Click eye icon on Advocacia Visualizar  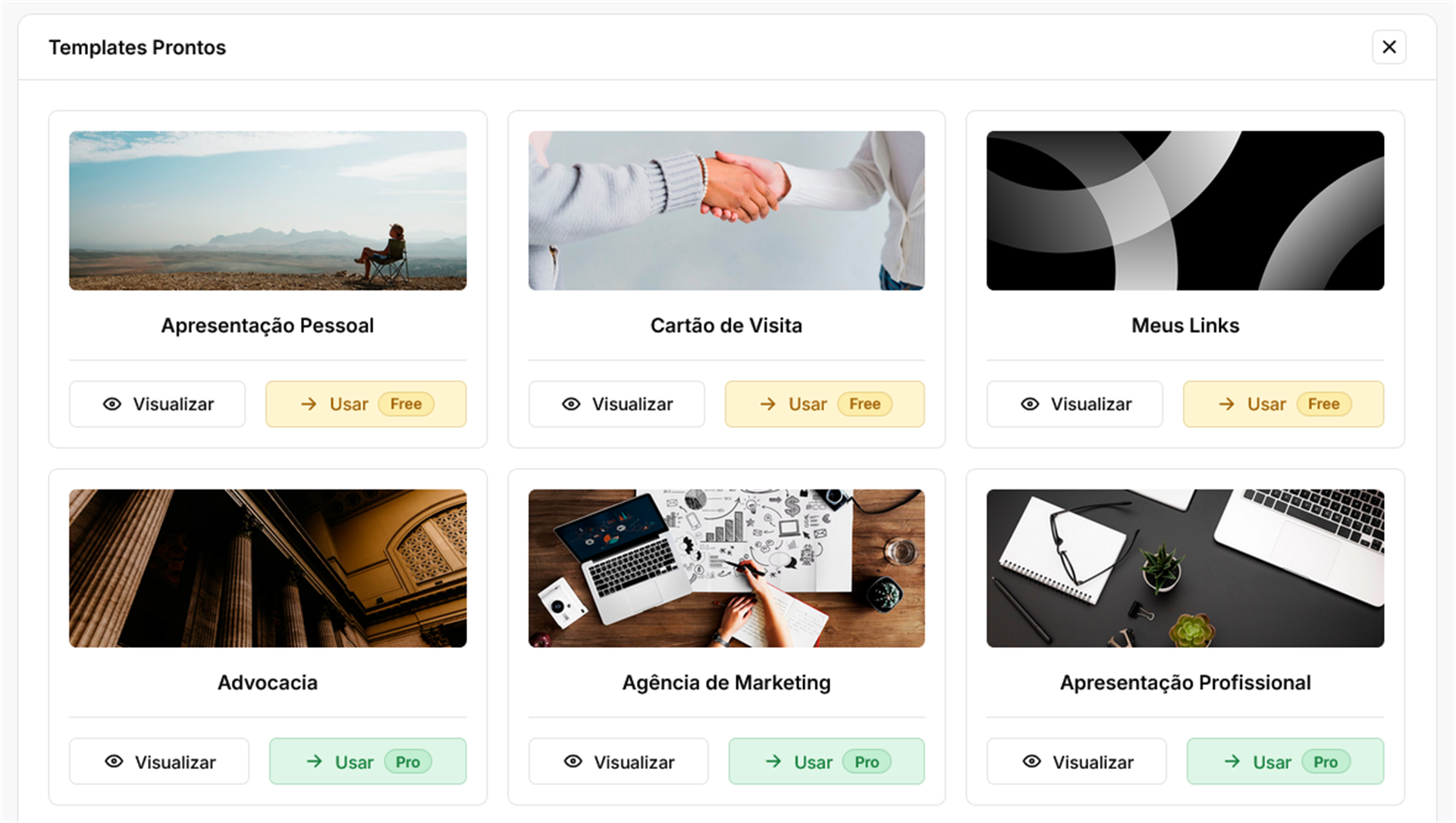tap(114, 762)
